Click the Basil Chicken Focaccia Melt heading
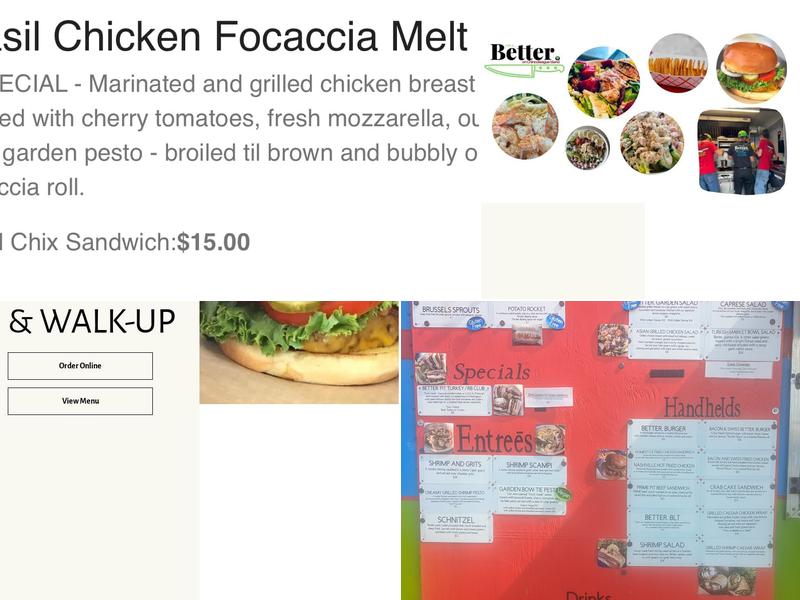The width and height of the screenshot is (800, 600). pyautogui.click(x=233, y=37)
